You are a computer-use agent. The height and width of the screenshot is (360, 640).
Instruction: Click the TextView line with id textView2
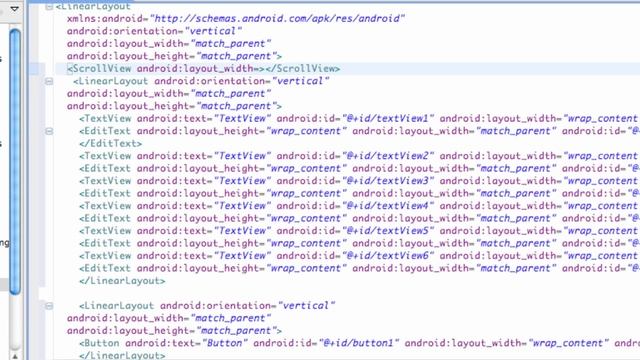pos(359,156)
